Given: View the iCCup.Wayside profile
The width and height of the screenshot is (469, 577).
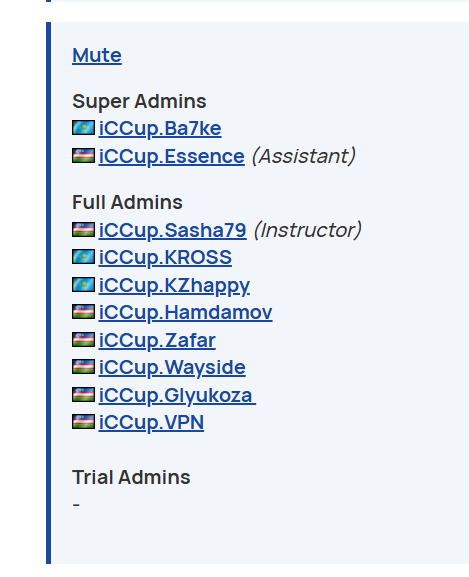Looking at the screenshot, I should tap(172, 367).
